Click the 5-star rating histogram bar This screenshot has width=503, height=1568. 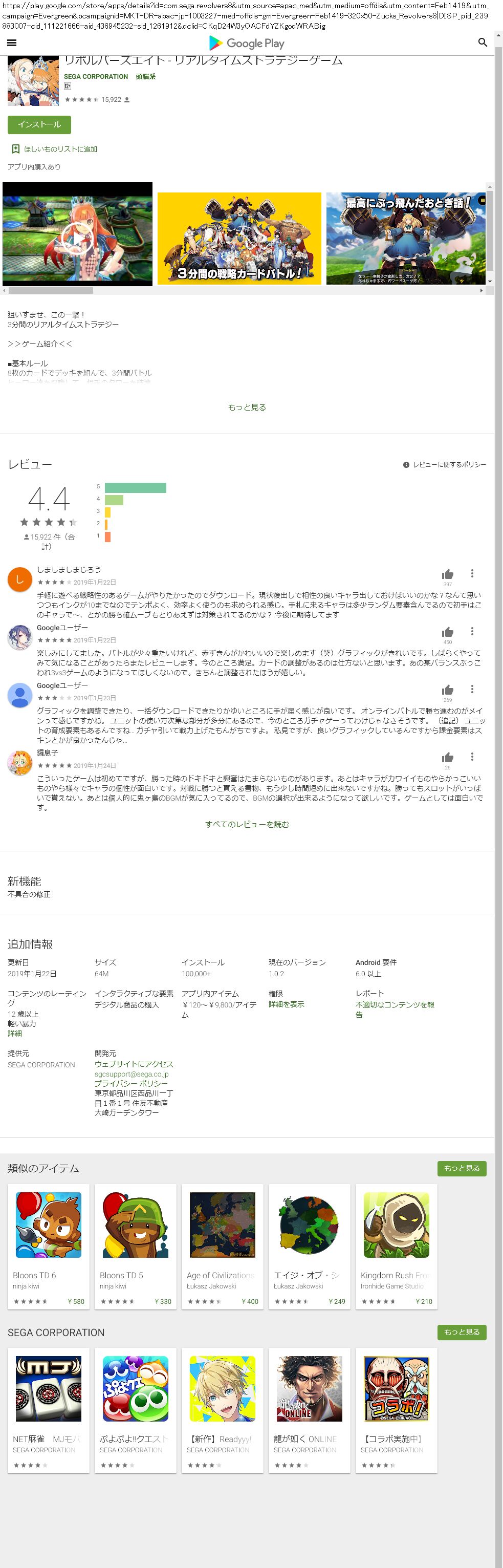click(135, 487)
